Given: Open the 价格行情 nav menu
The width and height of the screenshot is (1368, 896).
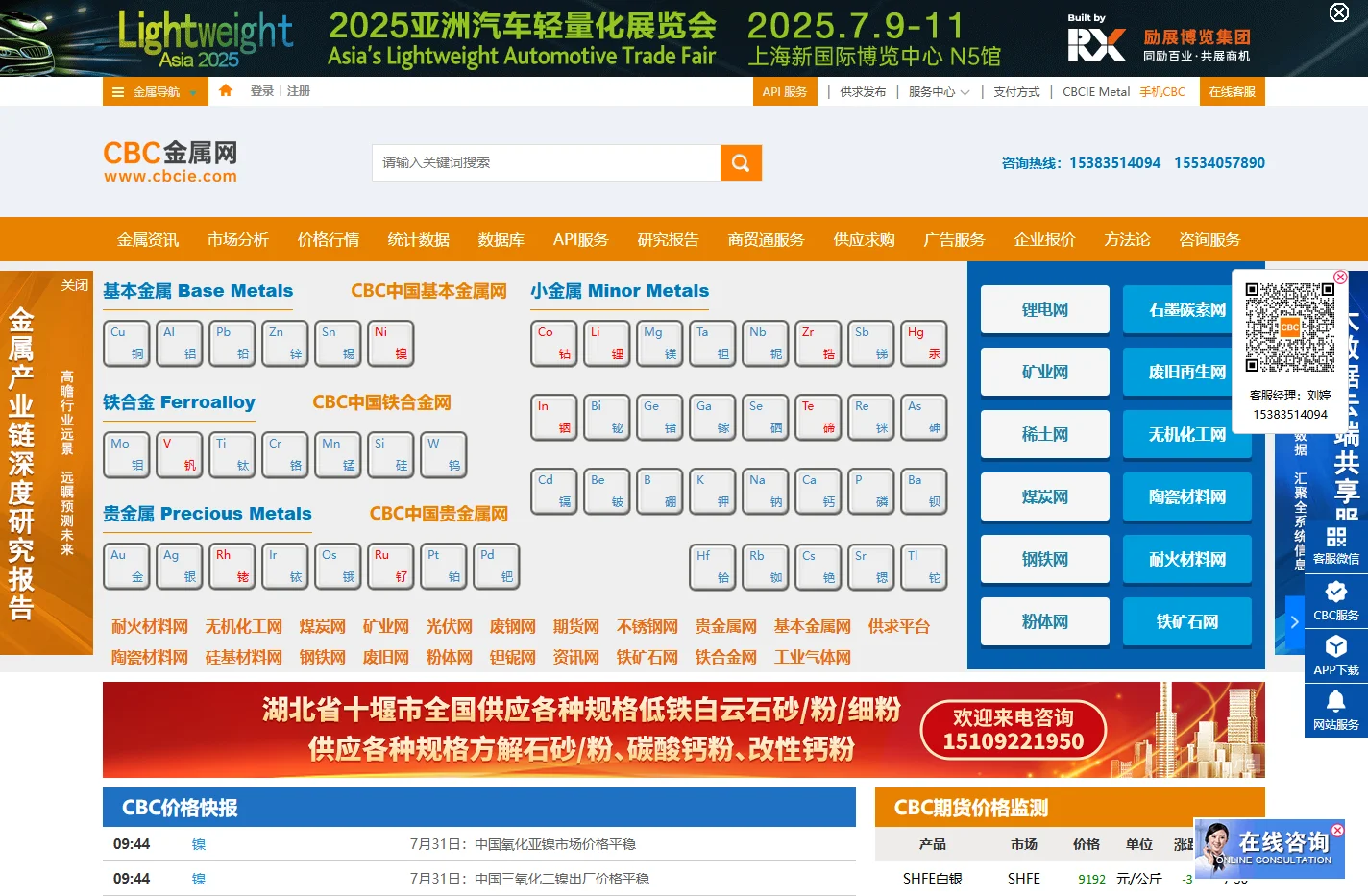Looking at the screenshot, I should (x=329, y=239).
